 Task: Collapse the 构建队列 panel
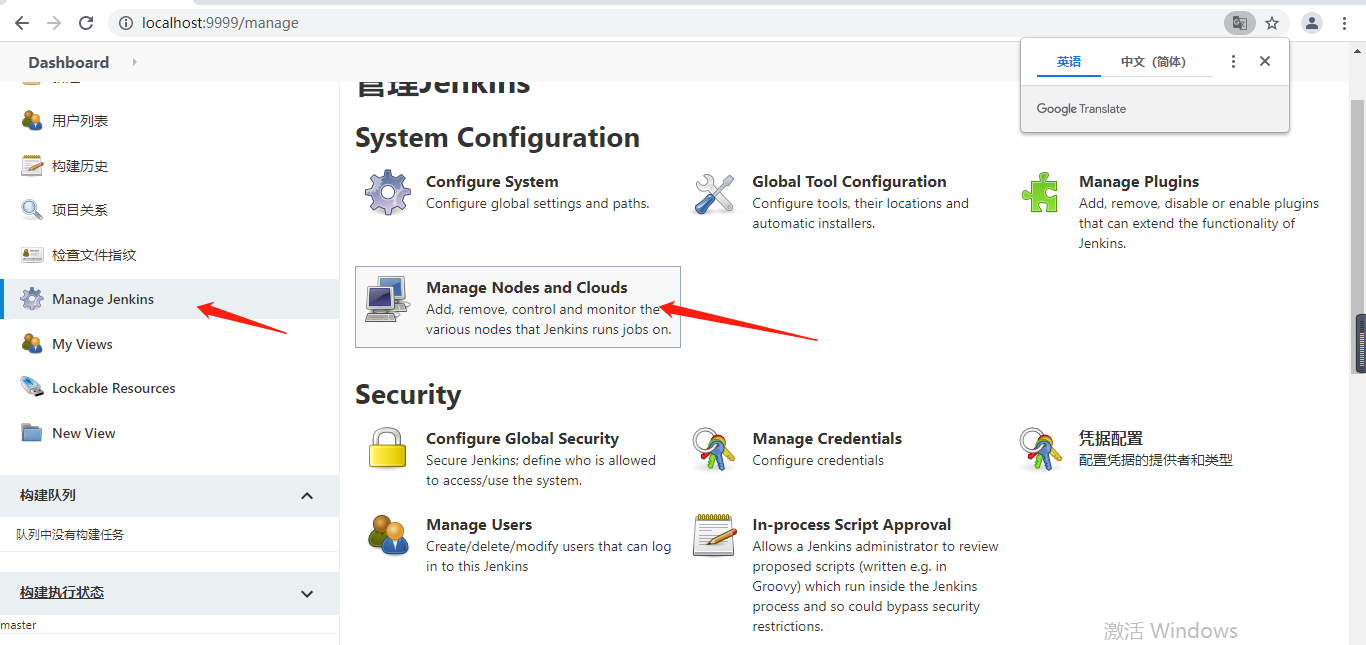click(307, 495)
